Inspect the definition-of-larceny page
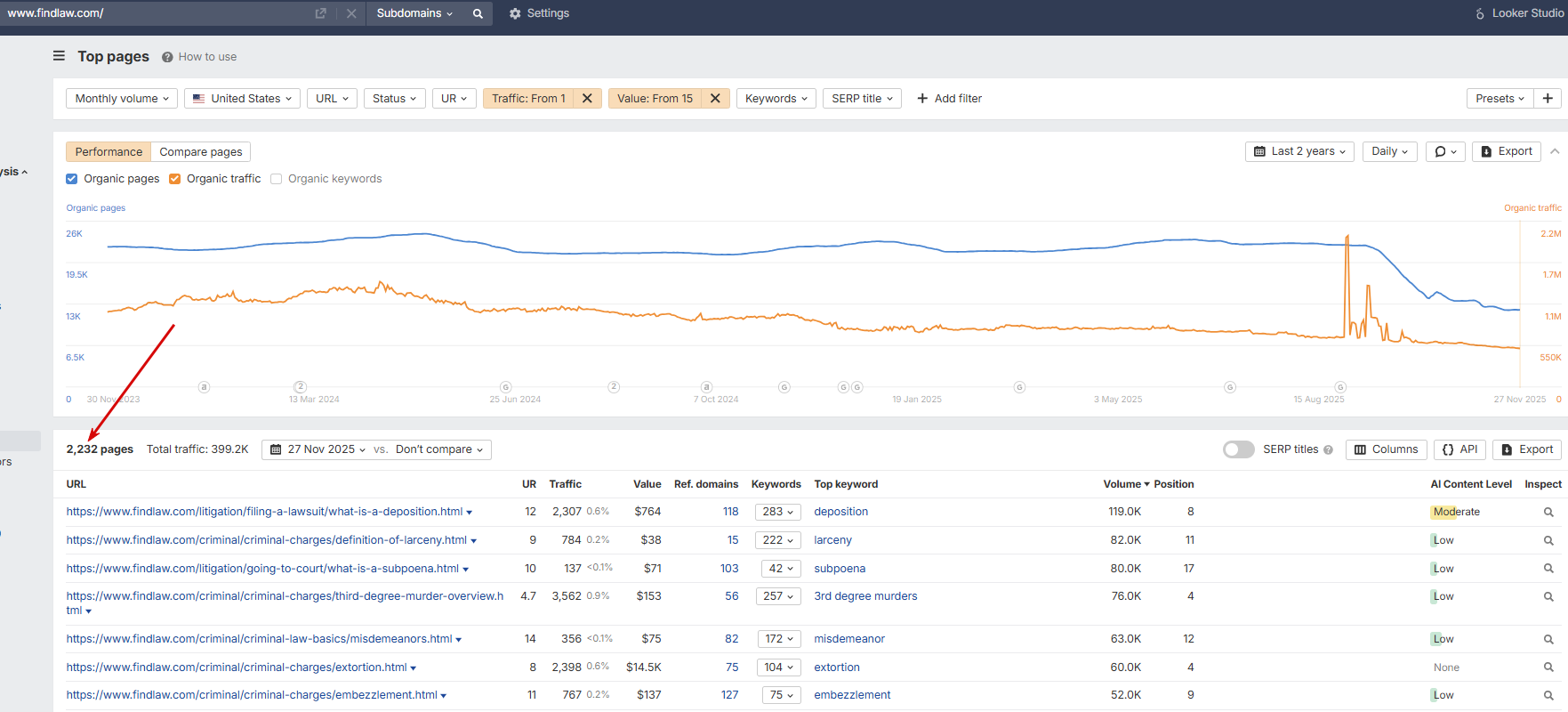 coord(1548,540)
